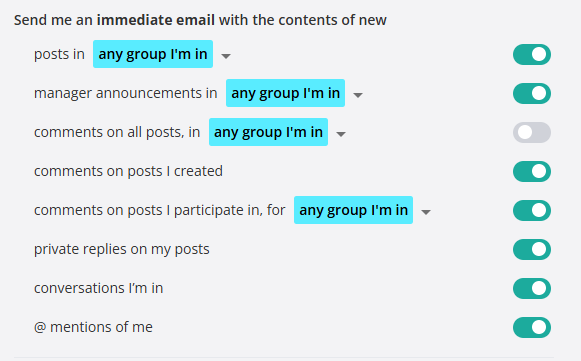The width and height of the screenshot is (581, 361).
Task: Disable immediate emails for posts in groups
Action: tap(532, 54)
